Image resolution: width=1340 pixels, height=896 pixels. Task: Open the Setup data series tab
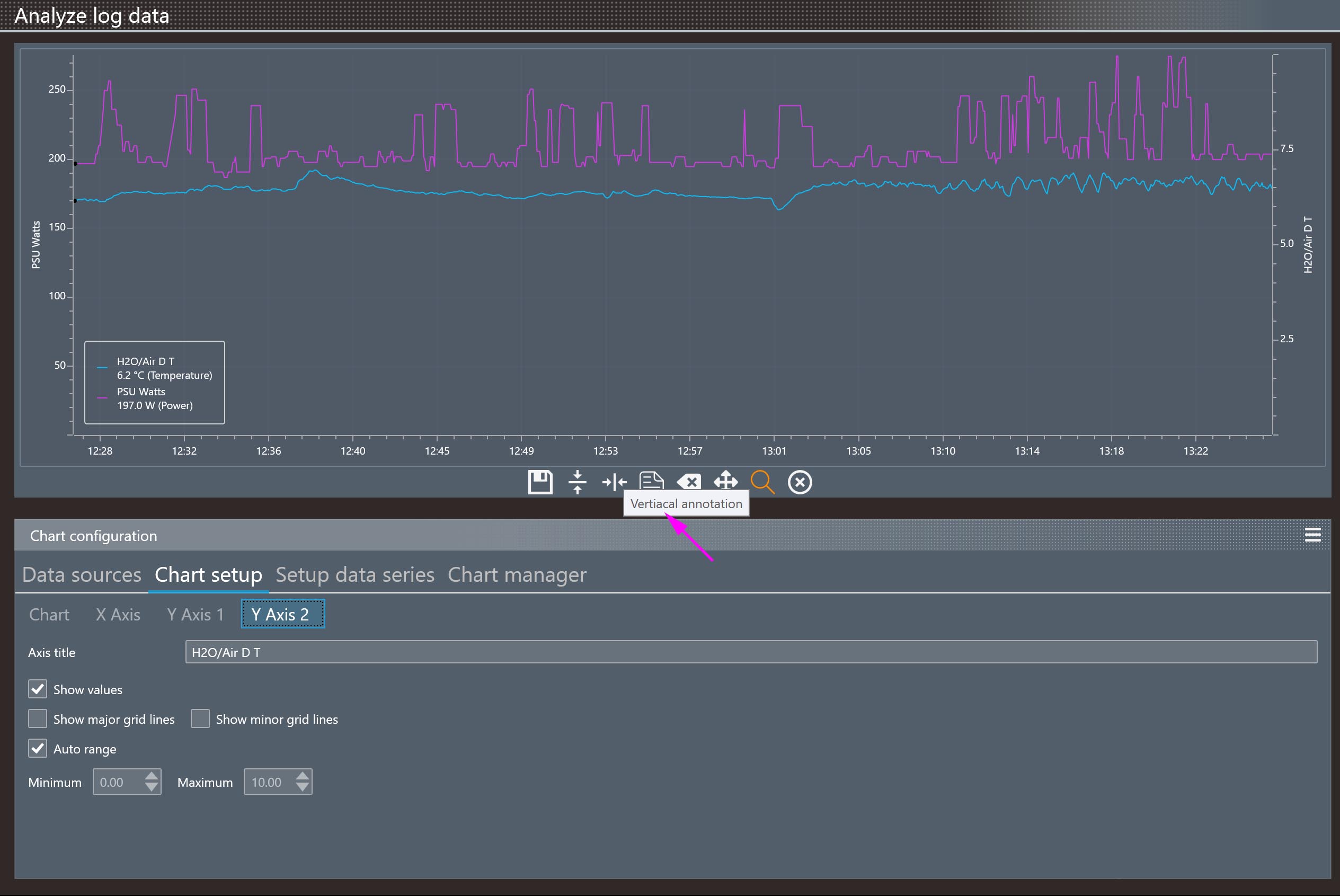[x=355, y=574]
